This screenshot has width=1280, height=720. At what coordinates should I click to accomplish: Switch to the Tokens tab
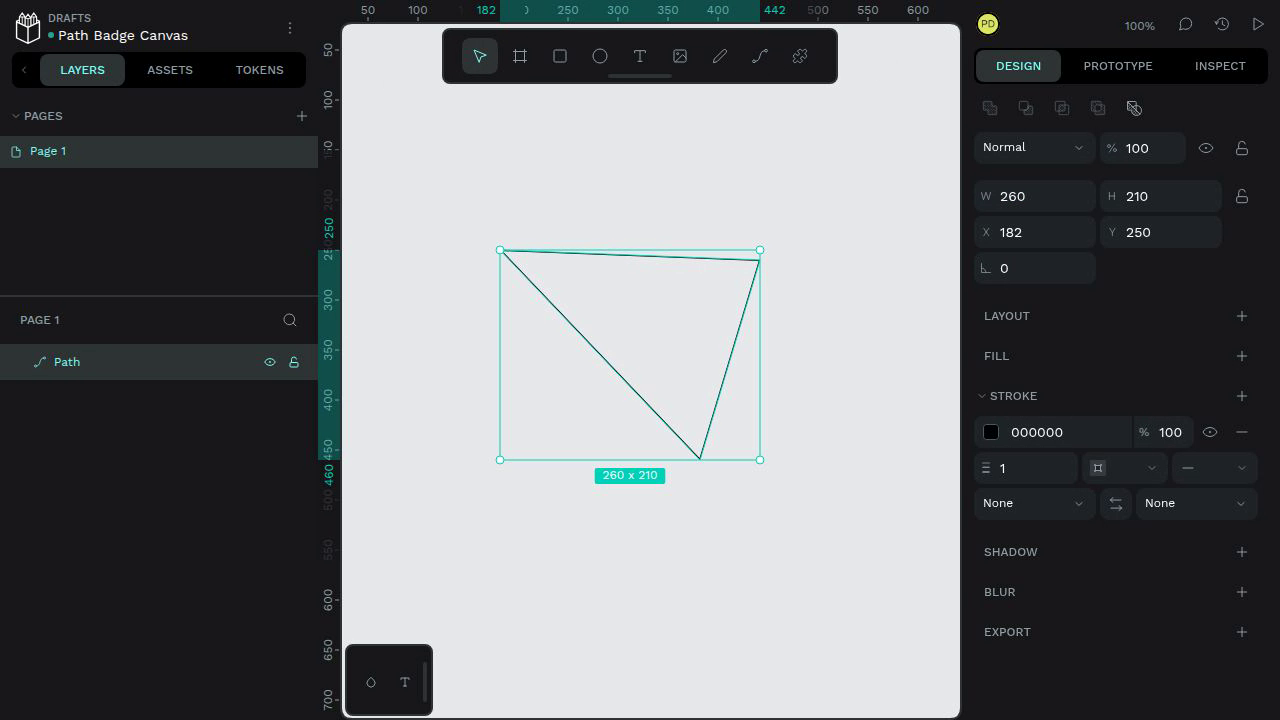260,70
